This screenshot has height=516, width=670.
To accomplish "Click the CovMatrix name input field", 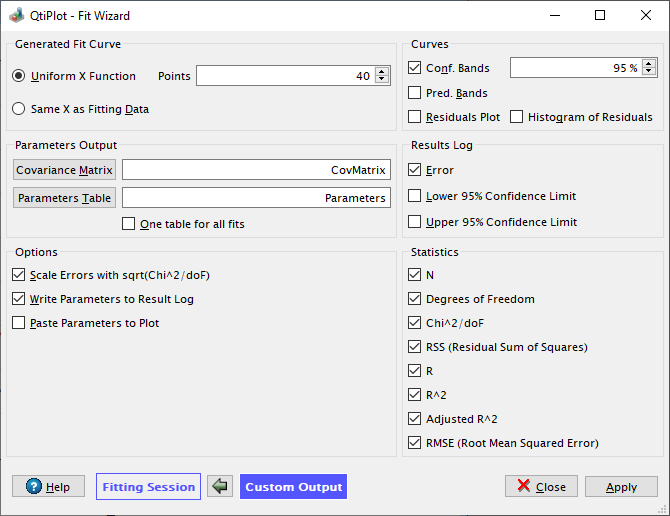I will pyautogui.click(x=256, y=170).
